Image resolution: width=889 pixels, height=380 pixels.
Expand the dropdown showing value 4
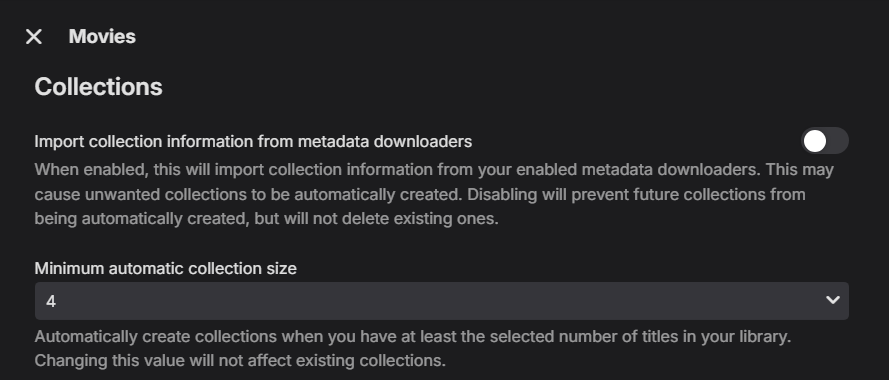442,301
